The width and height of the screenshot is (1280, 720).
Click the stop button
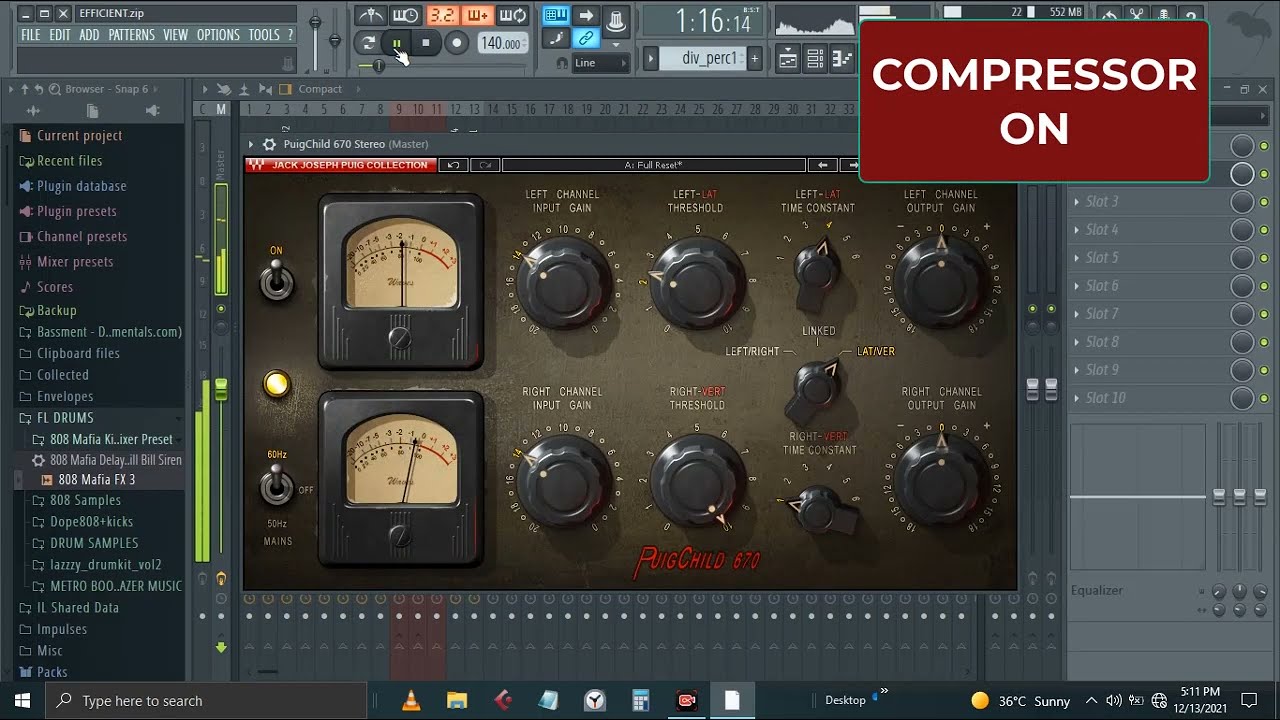pyautogui.click(x=426, y=43)
